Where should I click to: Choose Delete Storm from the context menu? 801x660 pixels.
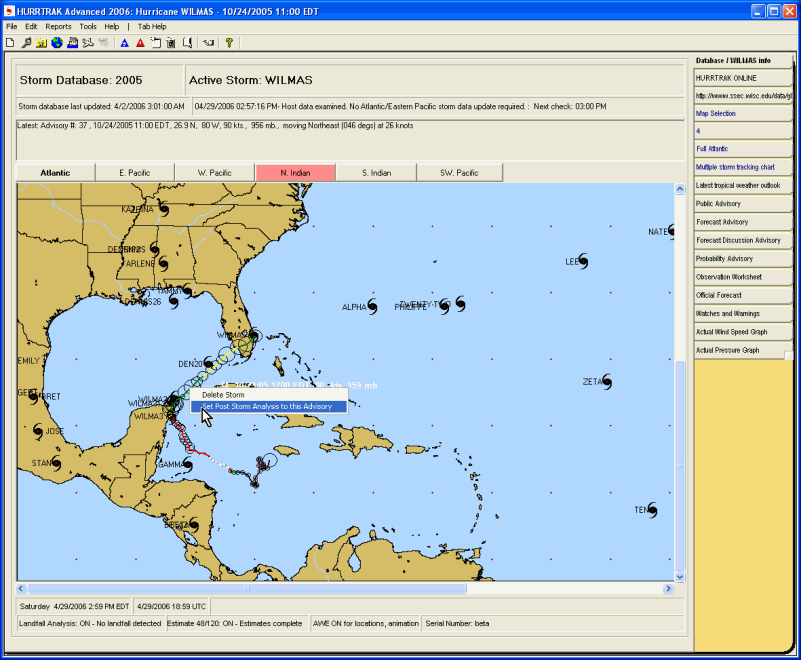223,395
